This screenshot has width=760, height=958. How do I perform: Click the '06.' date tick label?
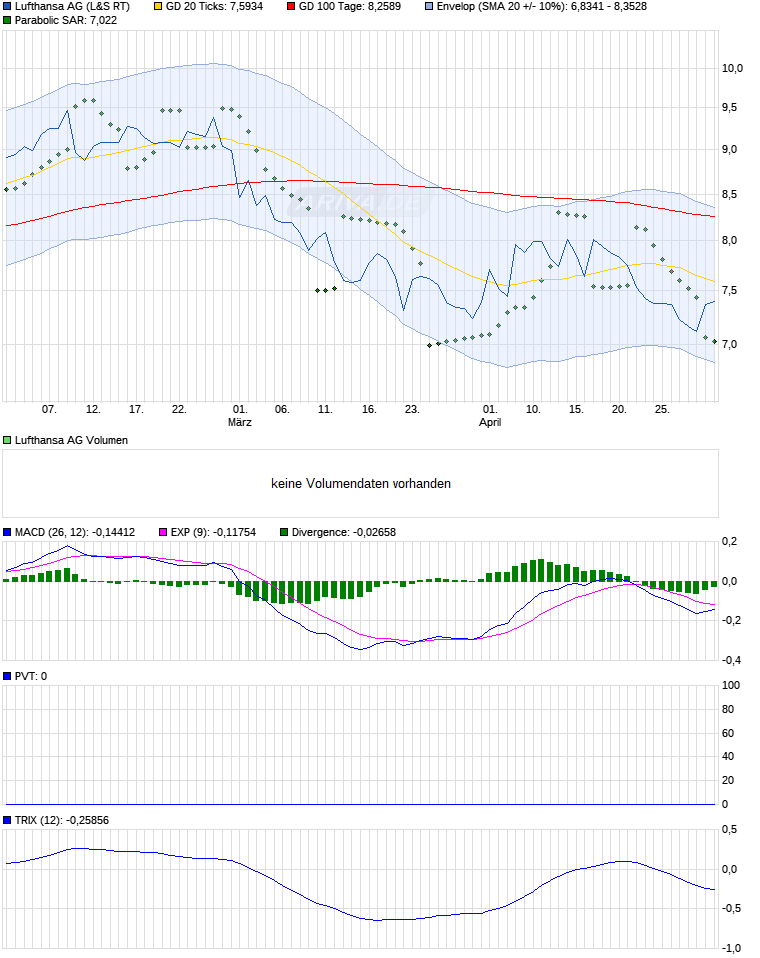pos(282,409)
